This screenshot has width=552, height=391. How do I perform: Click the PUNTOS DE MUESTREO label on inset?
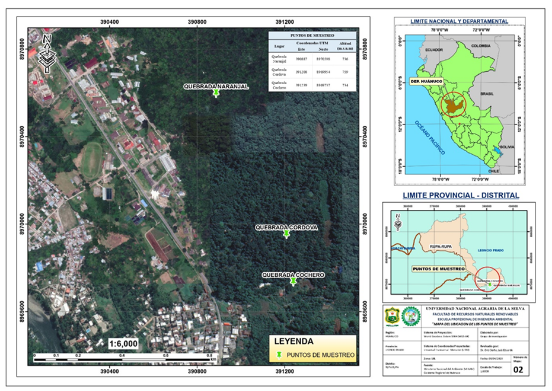click(439, 269)
